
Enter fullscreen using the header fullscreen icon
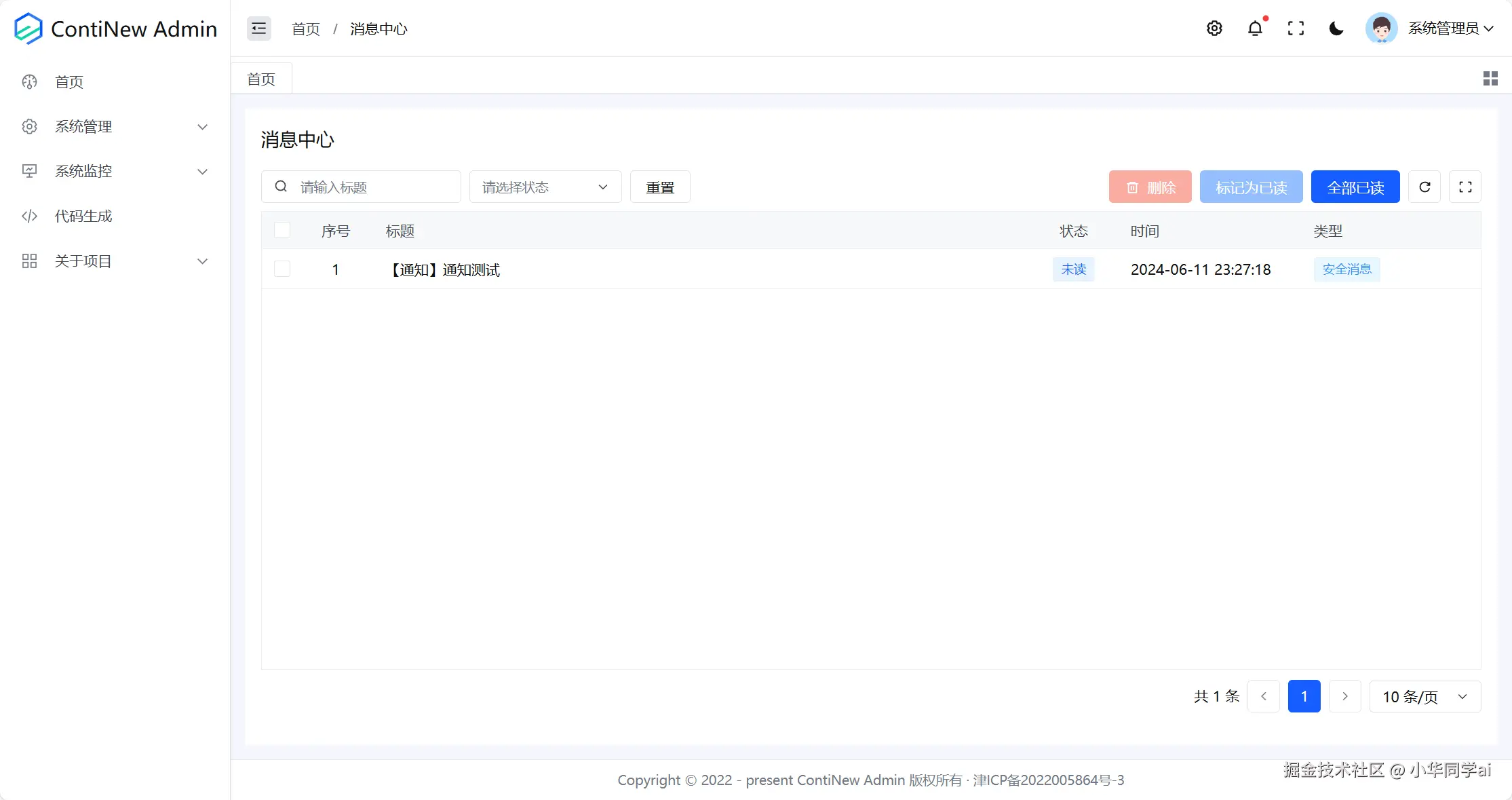[1296, 28]
